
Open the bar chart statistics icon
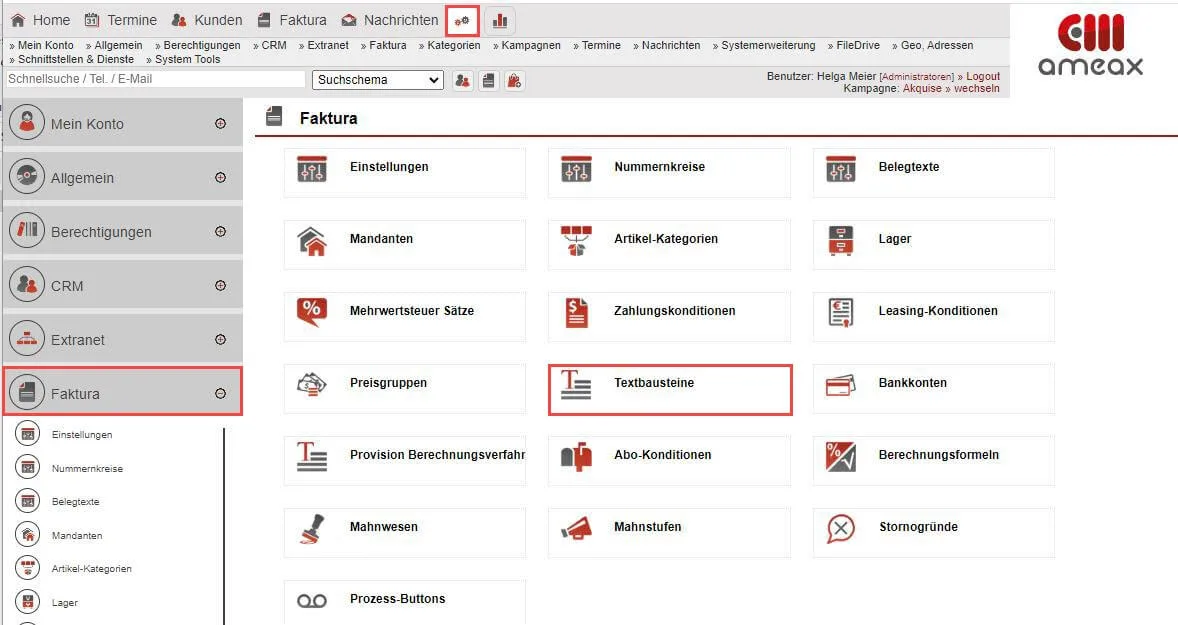click(x=500, y=20)
